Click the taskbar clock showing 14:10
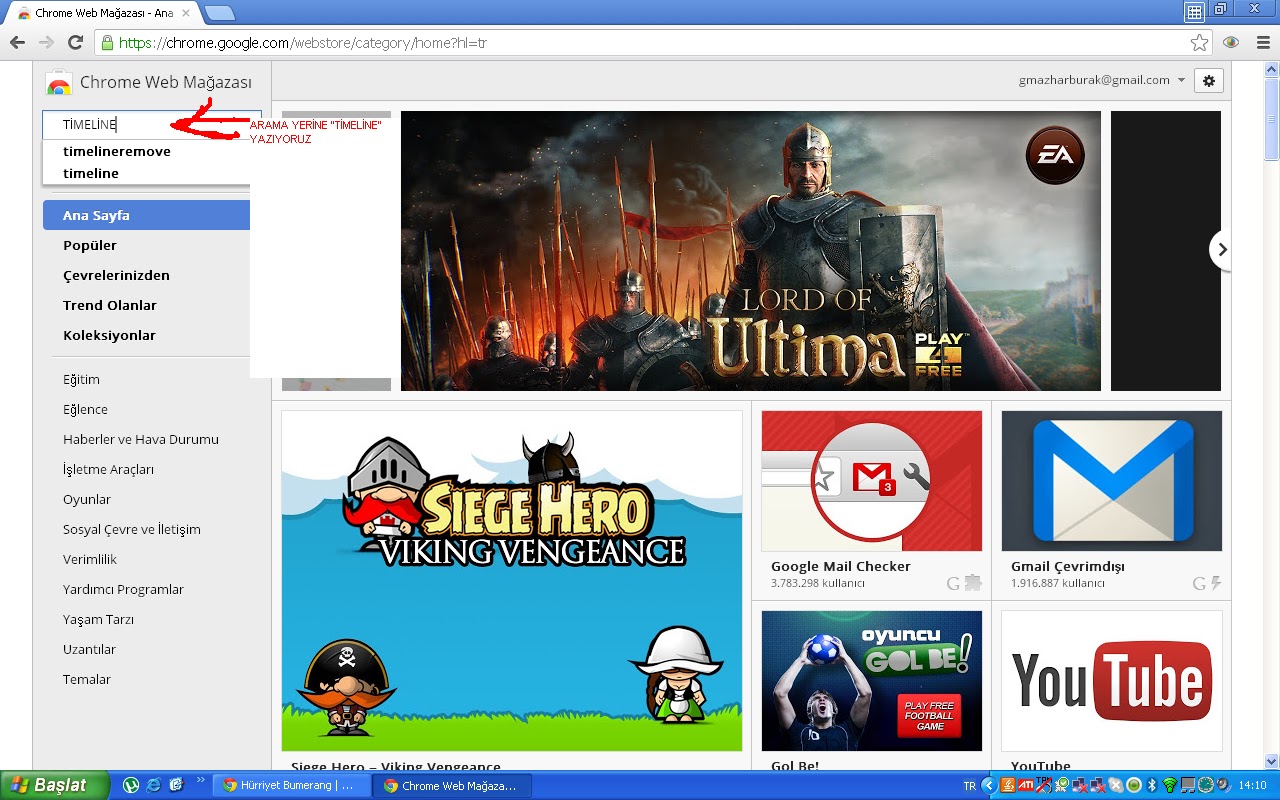The width and height of the screenshot is (1280, 800). [1253, 786]
